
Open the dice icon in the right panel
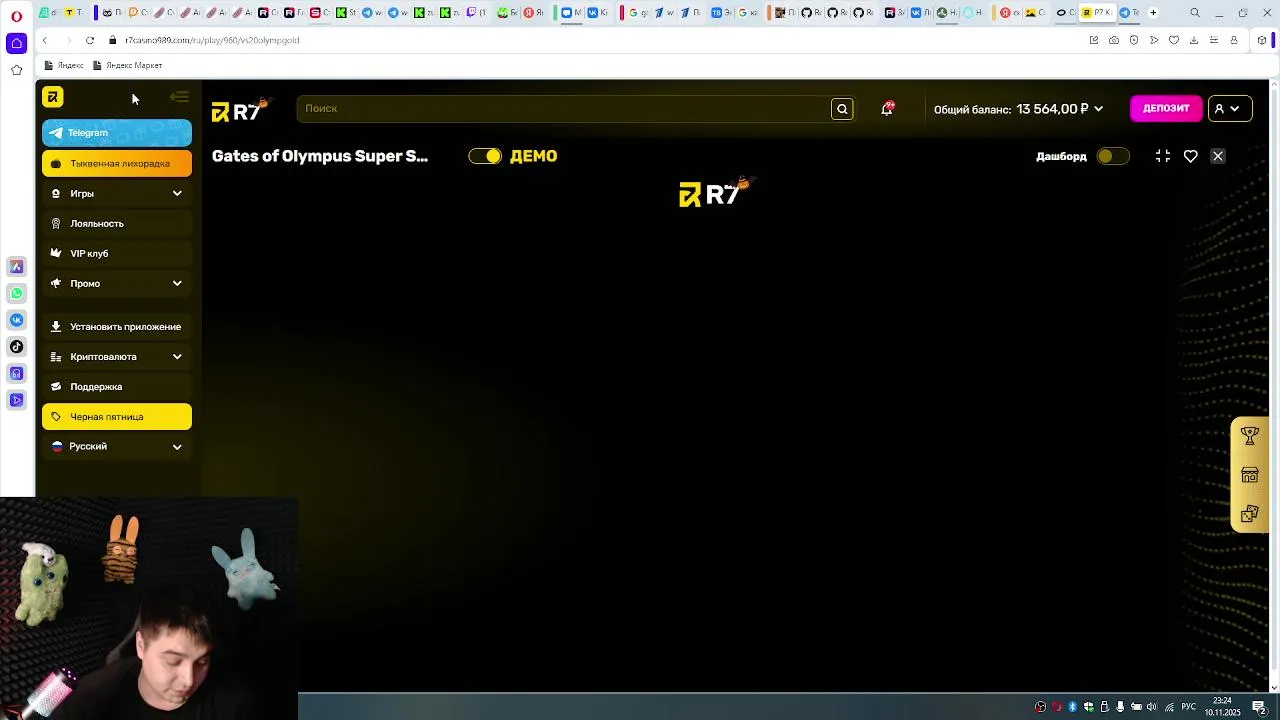[x=1250, y=514]
